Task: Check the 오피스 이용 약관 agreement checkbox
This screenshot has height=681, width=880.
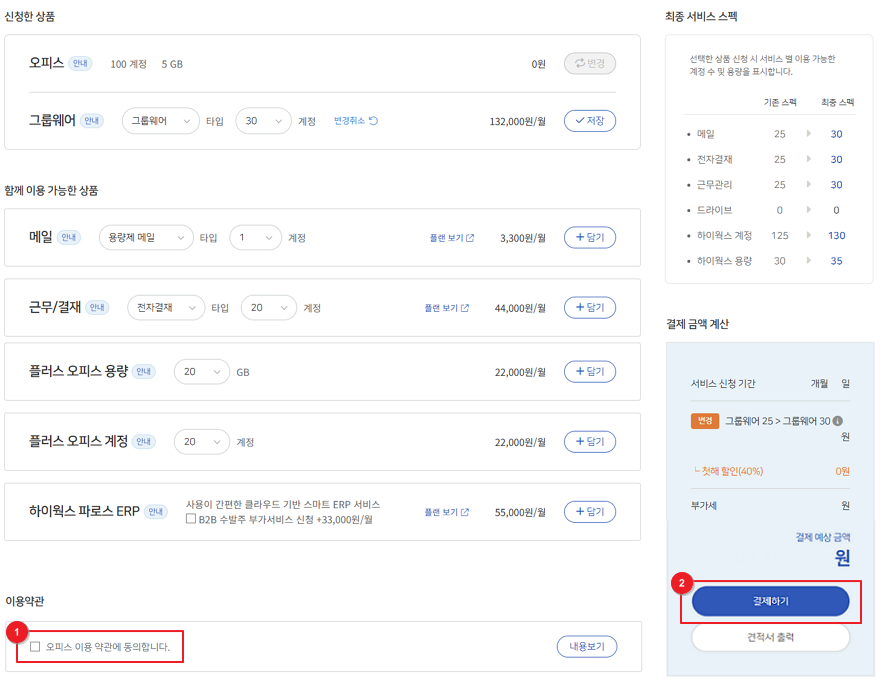Action: pos(35,647)
